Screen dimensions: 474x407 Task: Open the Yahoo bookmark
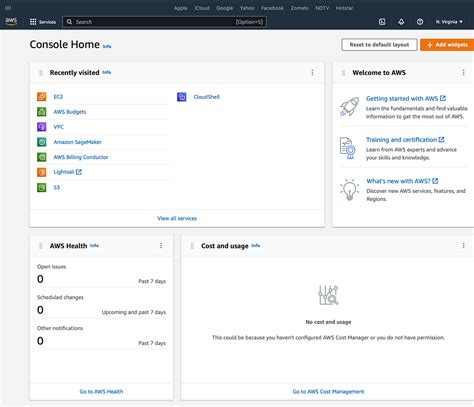click(x=247, y=8)
